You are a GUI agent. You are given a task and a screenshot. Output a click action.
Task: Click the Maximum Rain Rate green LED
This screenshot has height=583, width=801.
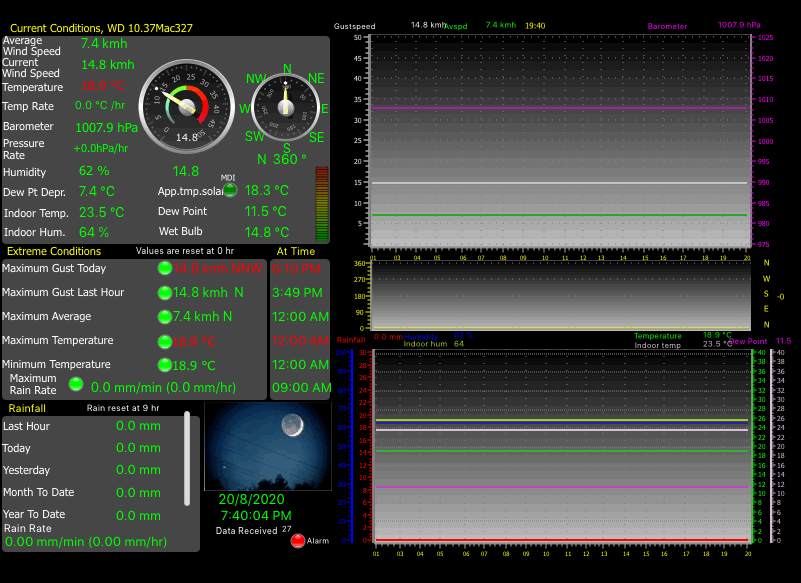tap(76, 384)
